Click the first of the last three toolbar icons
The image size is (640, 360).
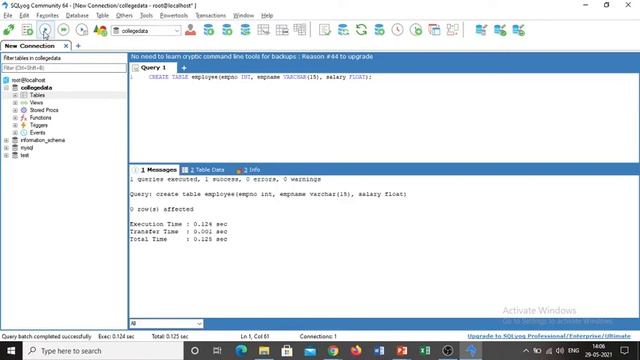[x=481, y=30]
